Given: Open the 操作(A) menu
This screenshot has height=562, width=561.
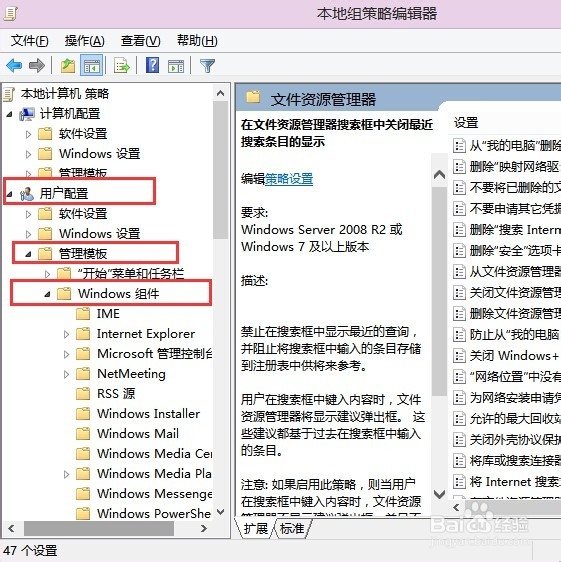Looking at the screenshot, I should coord(85,41).
